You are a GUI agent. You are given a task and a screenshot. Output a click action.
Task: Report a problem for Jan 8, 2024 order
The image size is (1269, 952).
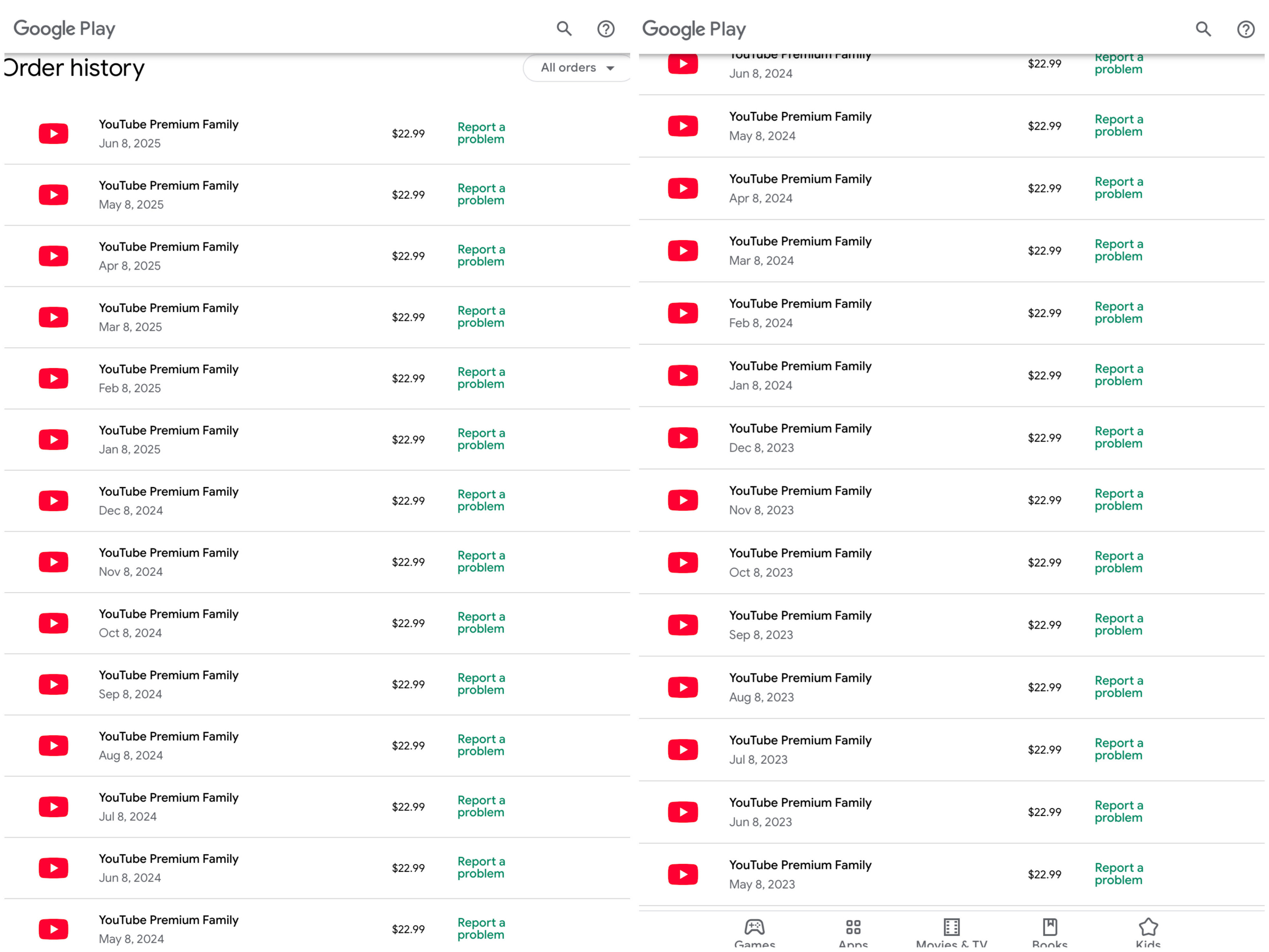click(x=1119, y=375)
